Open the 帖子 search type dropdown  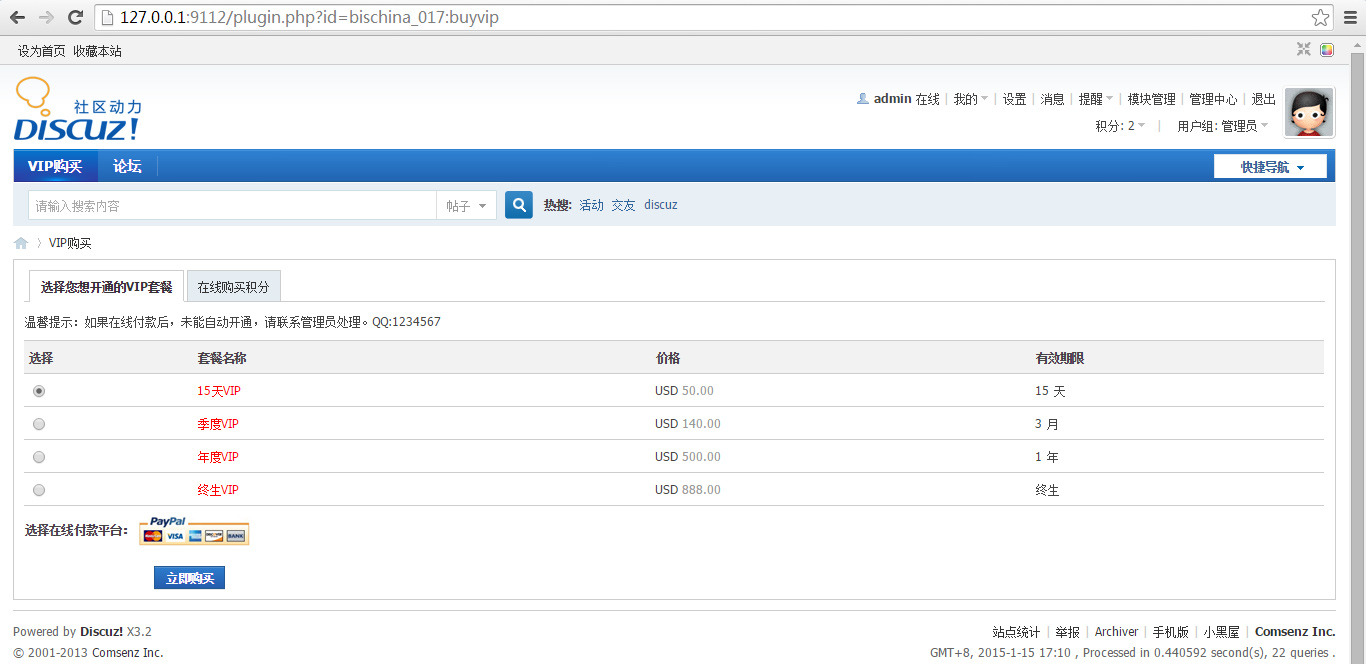click(466, 206)
